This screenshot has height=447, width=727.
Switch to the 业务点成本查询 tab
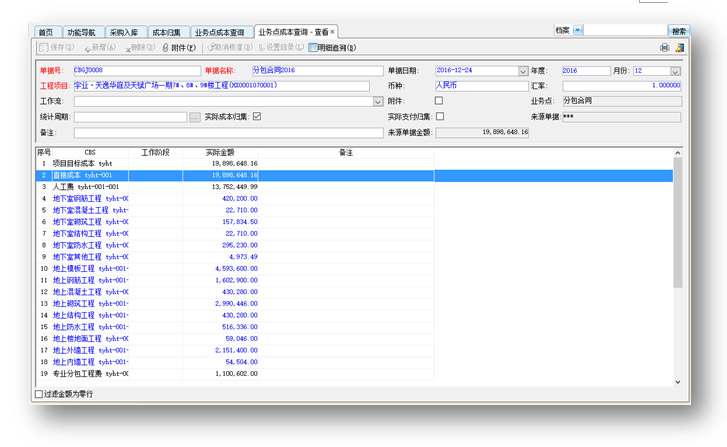click(x=219, y=32)
